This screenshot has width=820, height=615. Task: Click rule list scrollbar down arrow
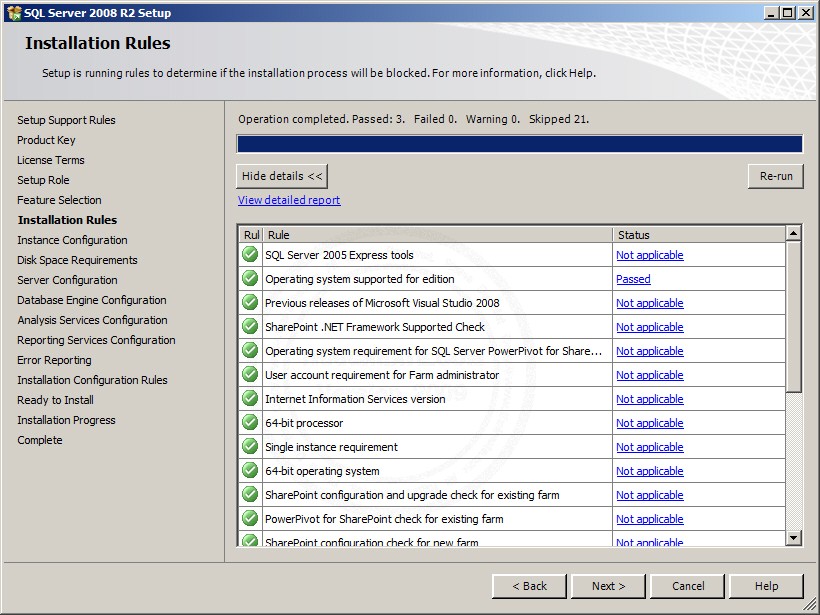tap(793, 538)
